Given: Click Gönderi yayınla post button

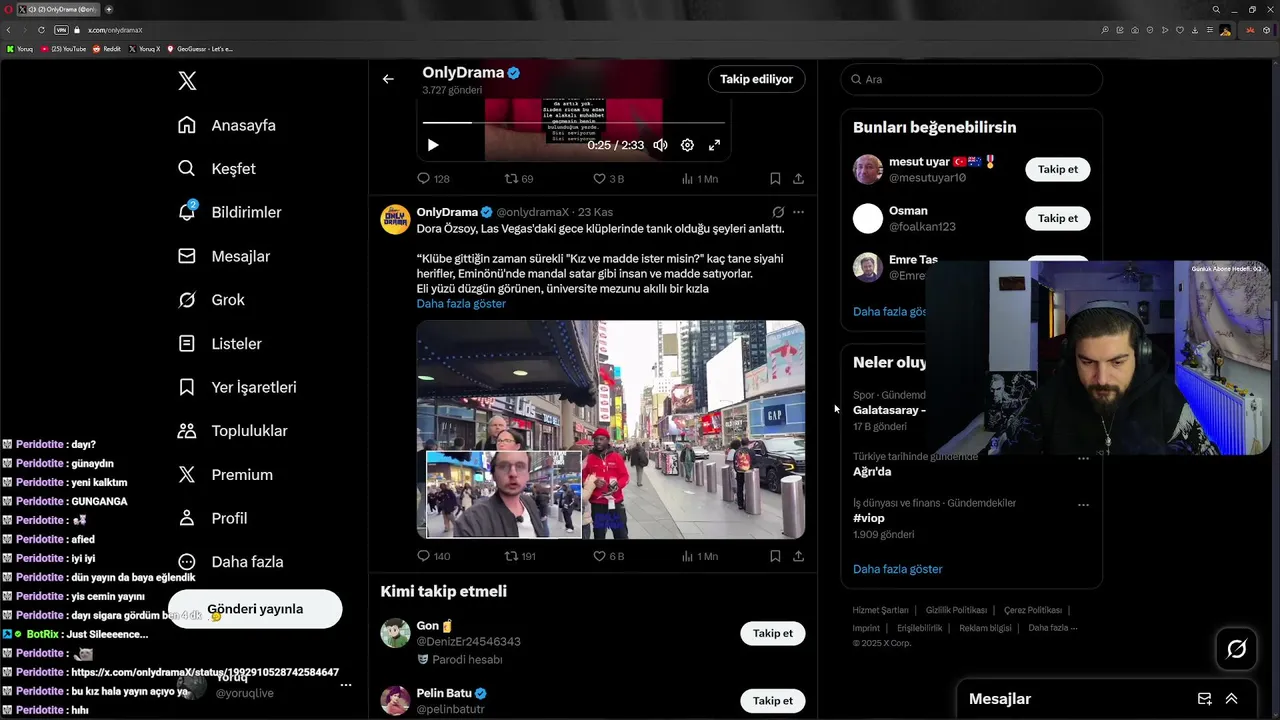Looking at the screenshot, I should [255, 609].
